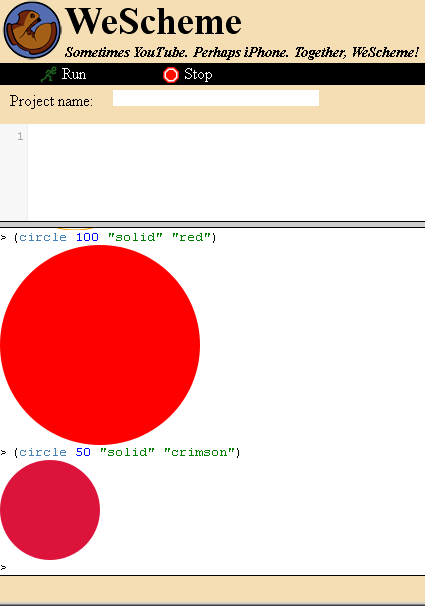The width and height of the screenshot is (425, 607).
Task: Click the tagline 'Sometimes YouTube. Perhaps iPhone.'
Action: pos(177,52)
